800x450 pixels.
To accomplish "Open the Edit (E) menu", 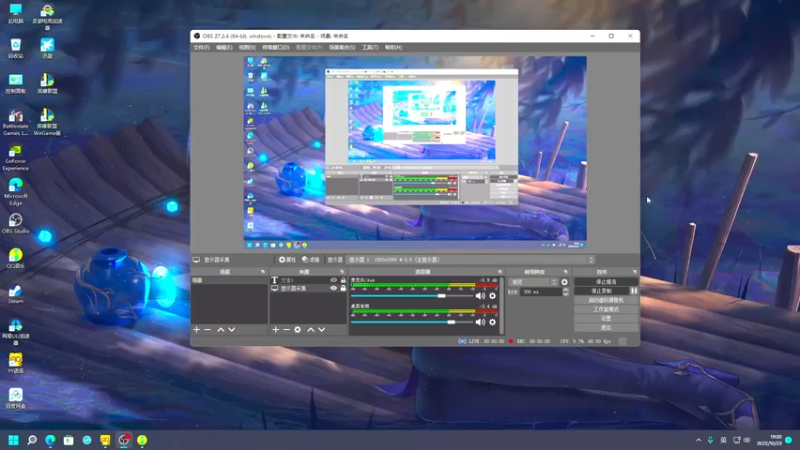I will 224,47.
